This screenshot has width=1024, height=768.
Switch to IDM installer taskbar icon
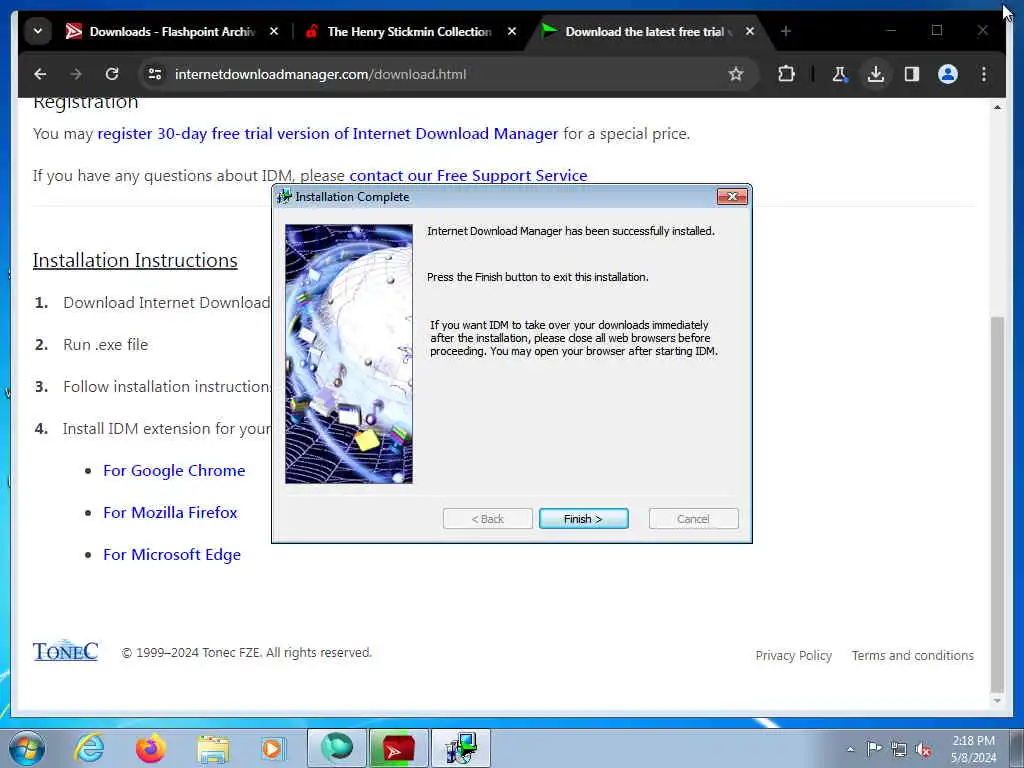(460, 748)
